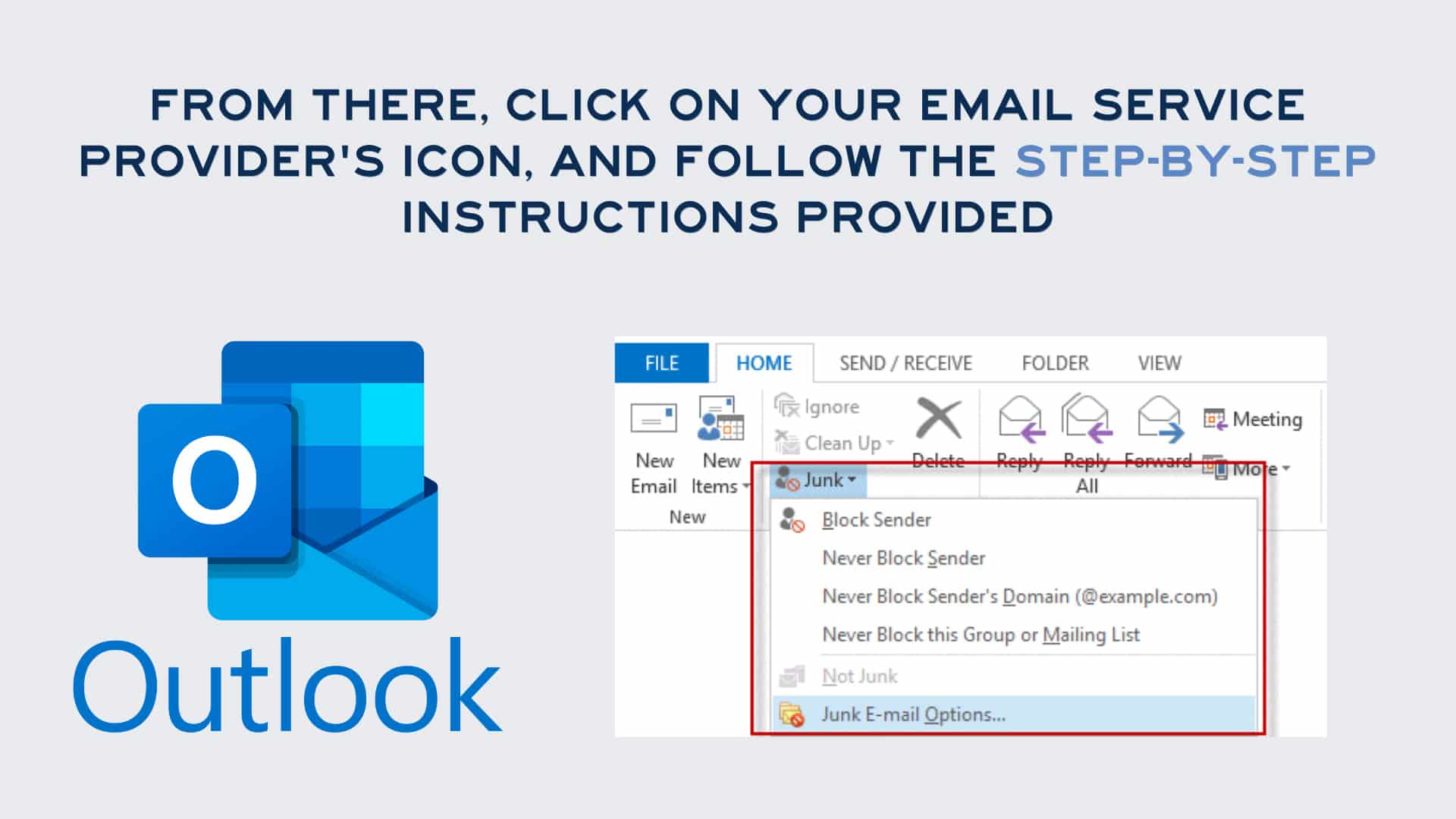
Task: Select Never Block Sender option
Action: click(903, 557)
